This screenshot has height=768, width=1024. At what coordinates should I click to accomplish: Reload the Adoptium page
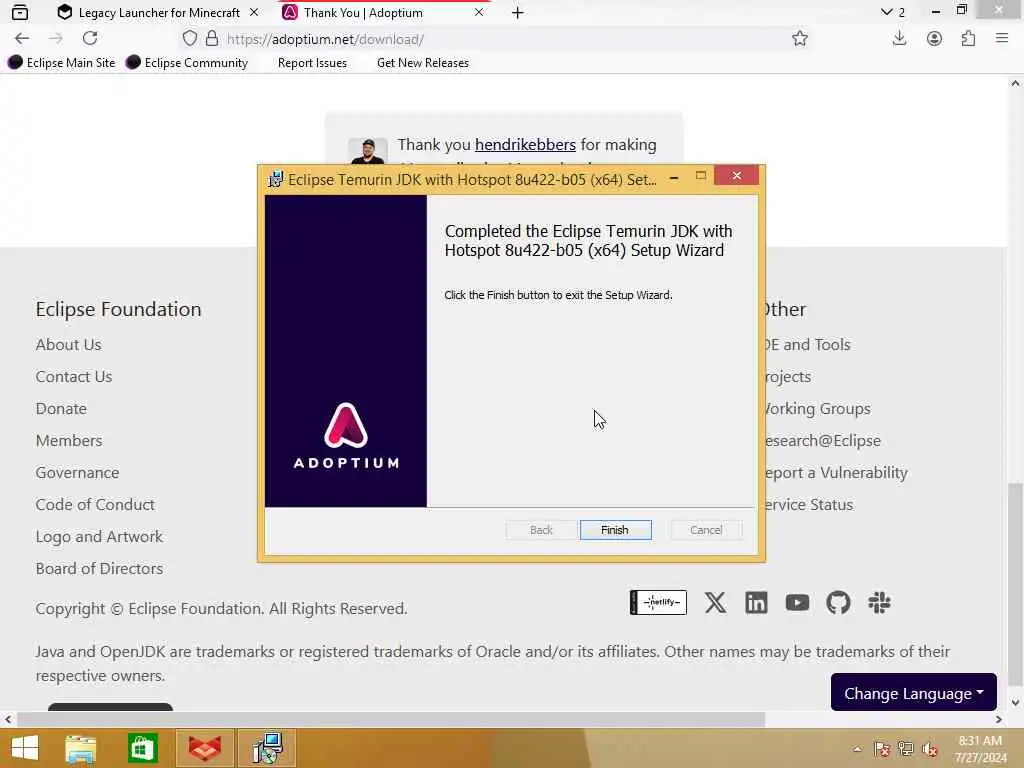pos(90,39)
